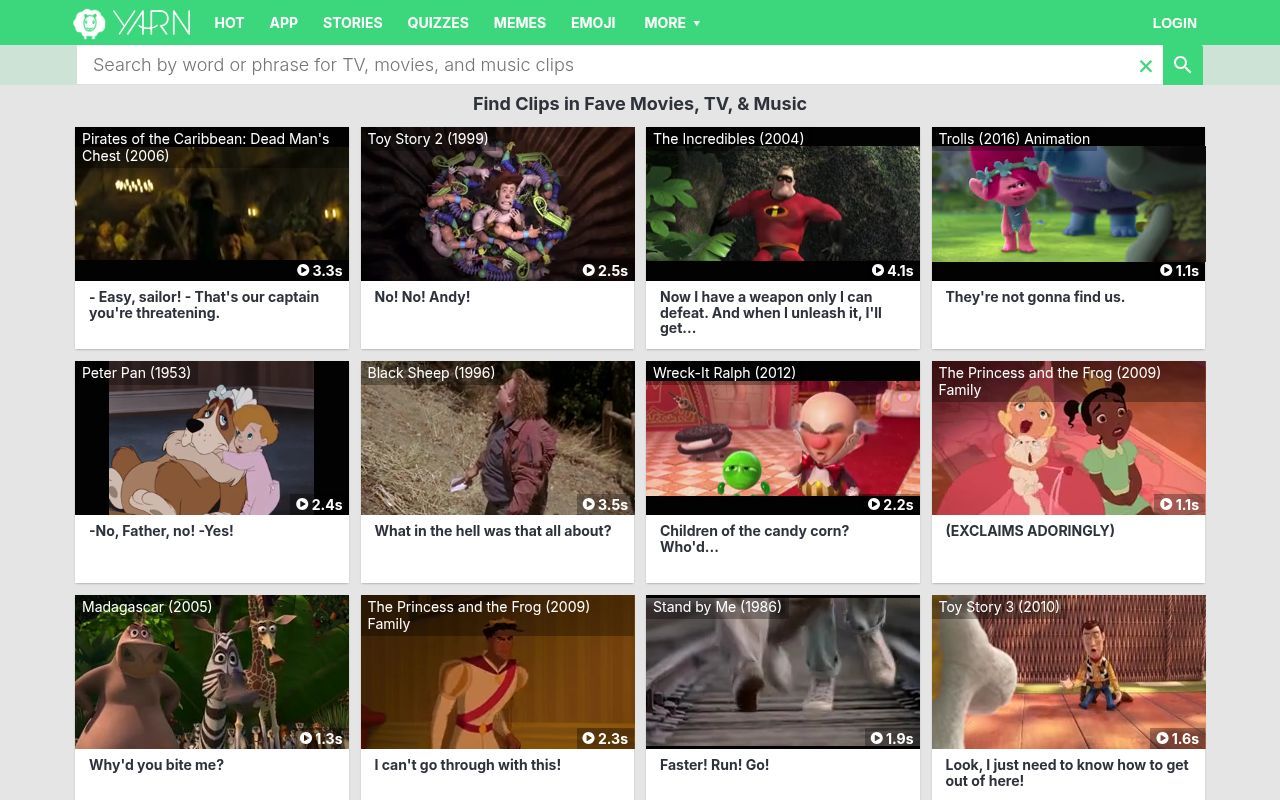The height and width of the screenshot is (800, 1280).
Task: Click caption "Now I have a weapon only I can defeat"
Action: [771, 312]
